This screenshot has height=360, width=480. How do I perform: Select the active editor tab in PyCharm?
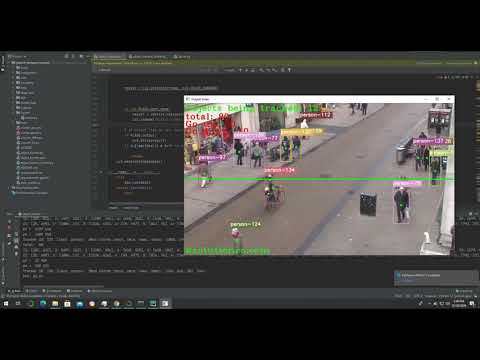point(109,57)
